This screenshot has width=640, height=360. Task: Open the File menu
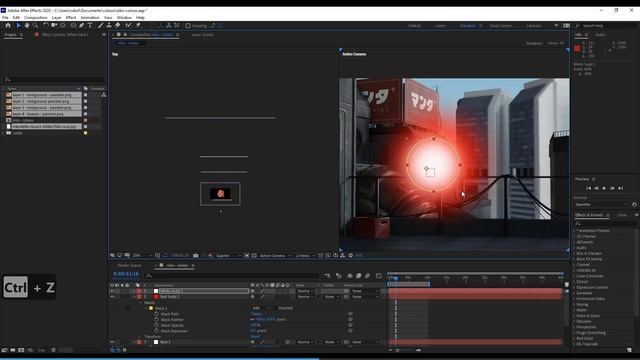pyautogui.click(x=5, y=18)
